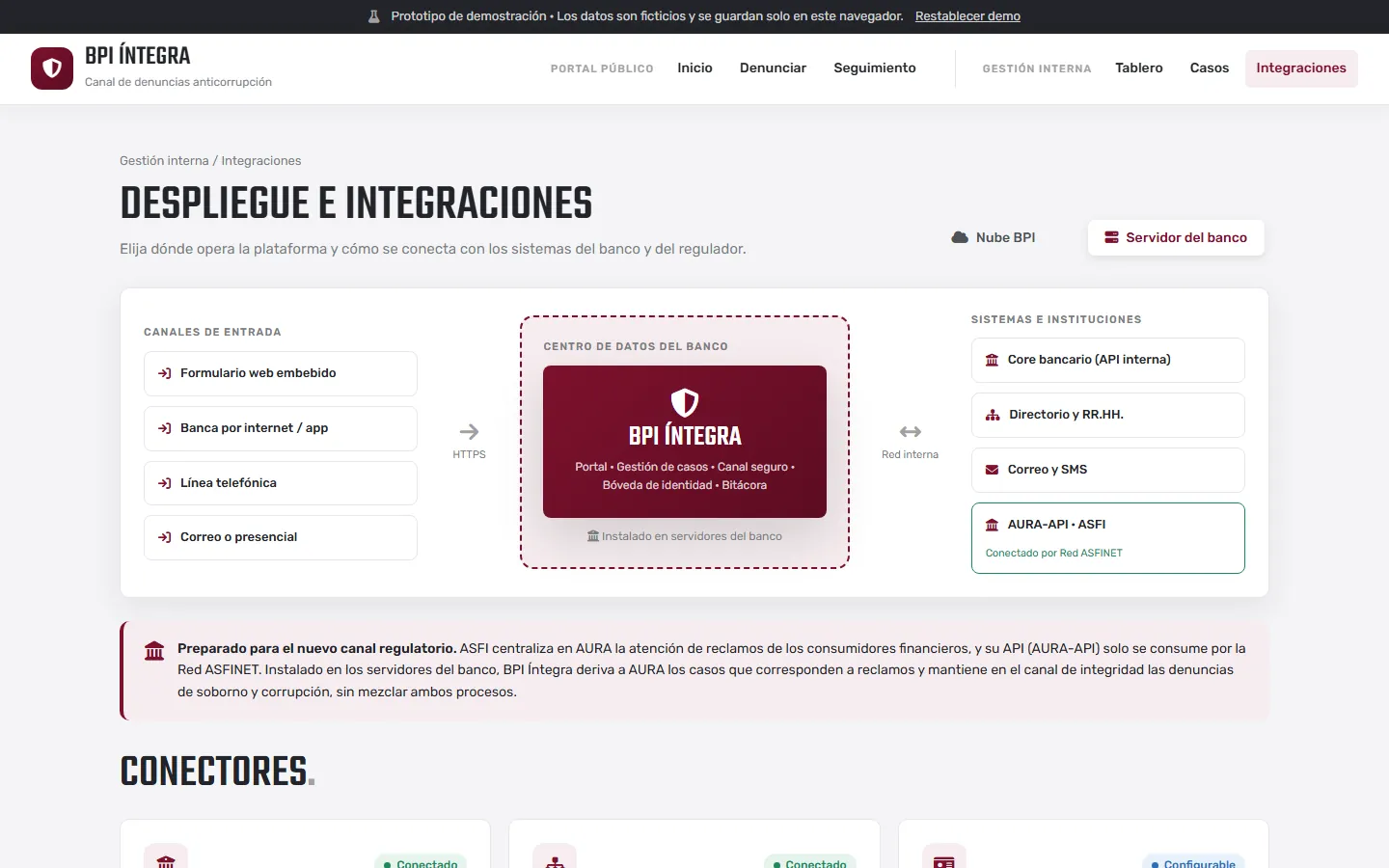
Task: Click the flask icon in the demo banner
Action: tap(374, 16)
